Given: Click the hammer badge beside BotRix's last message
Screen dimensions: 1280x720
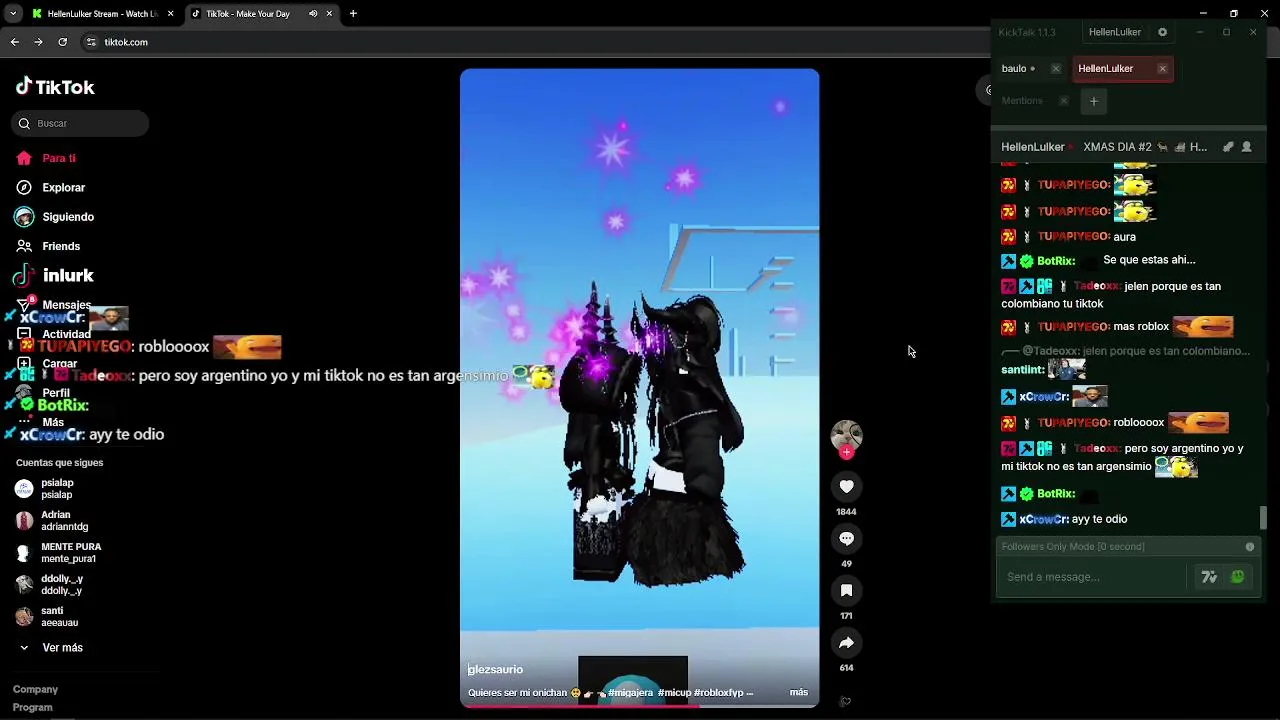Looking at the screenshot, I should pos(1008,494).
